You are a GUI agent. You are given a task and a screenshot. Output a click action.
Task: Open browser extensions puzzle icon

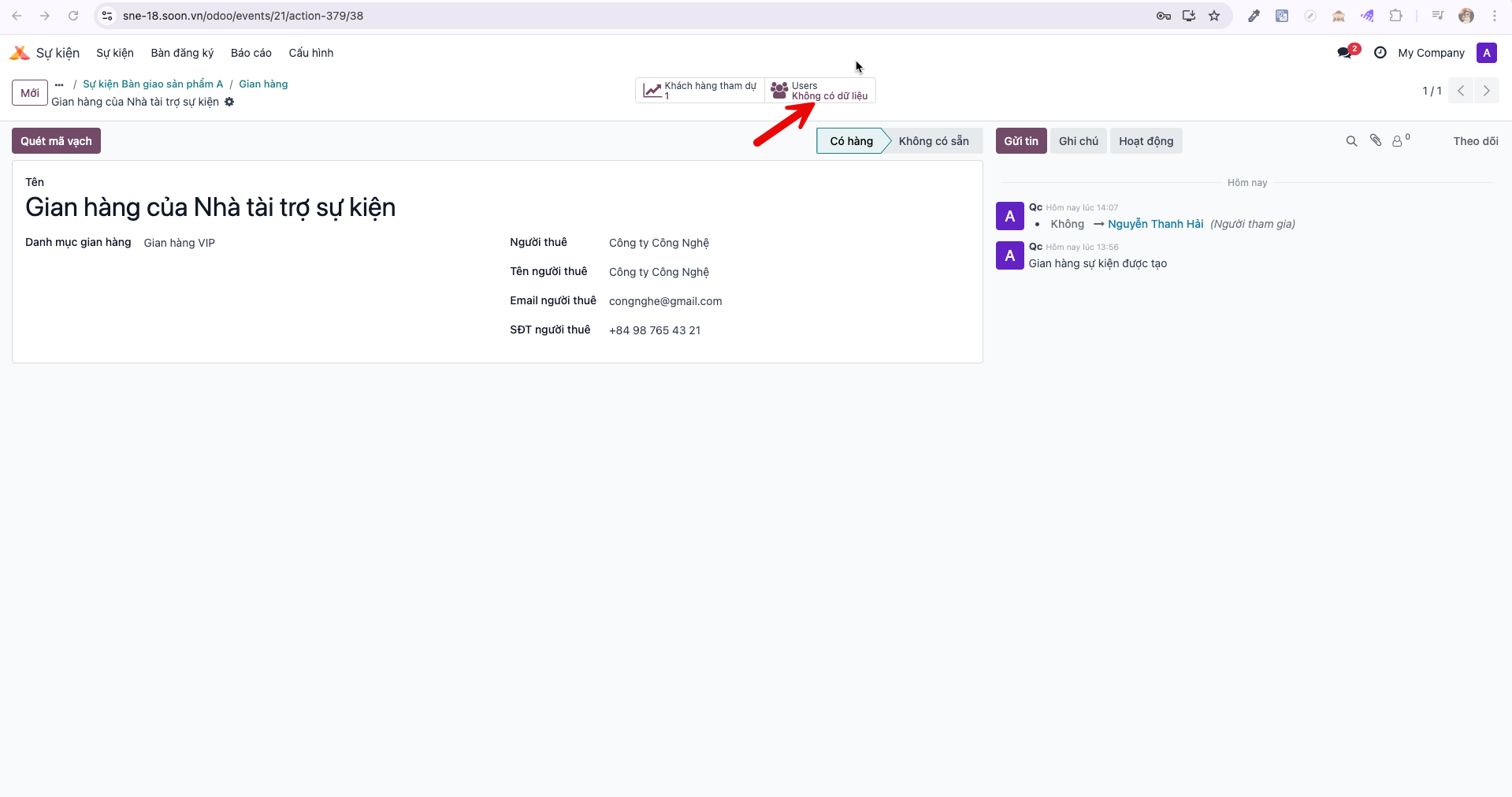[1395, 16]
